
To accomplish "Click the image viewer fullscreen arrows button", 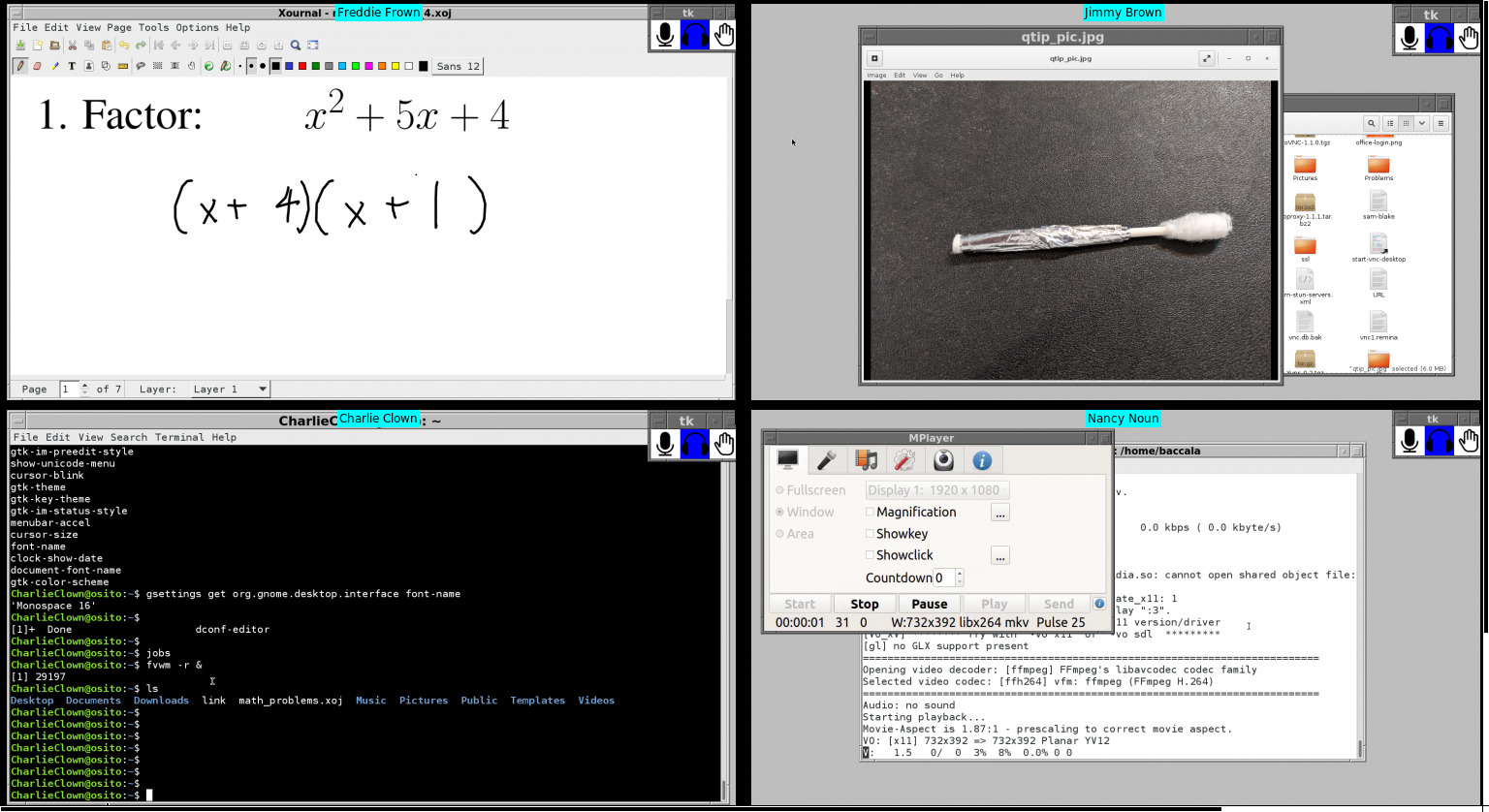I will click(1207, 58).
